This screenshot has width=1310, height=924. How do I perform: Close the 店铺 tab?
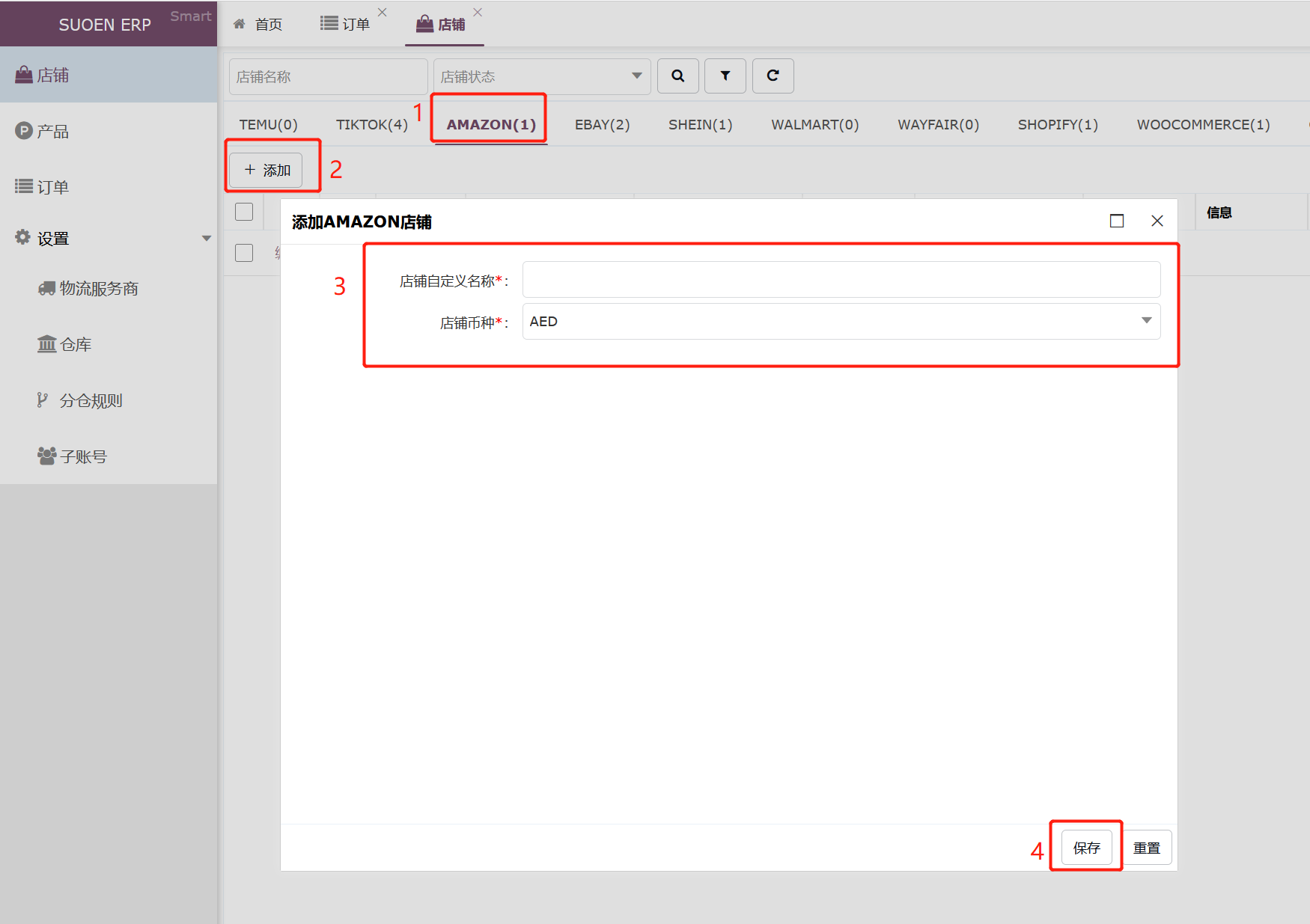coord(478,12)
